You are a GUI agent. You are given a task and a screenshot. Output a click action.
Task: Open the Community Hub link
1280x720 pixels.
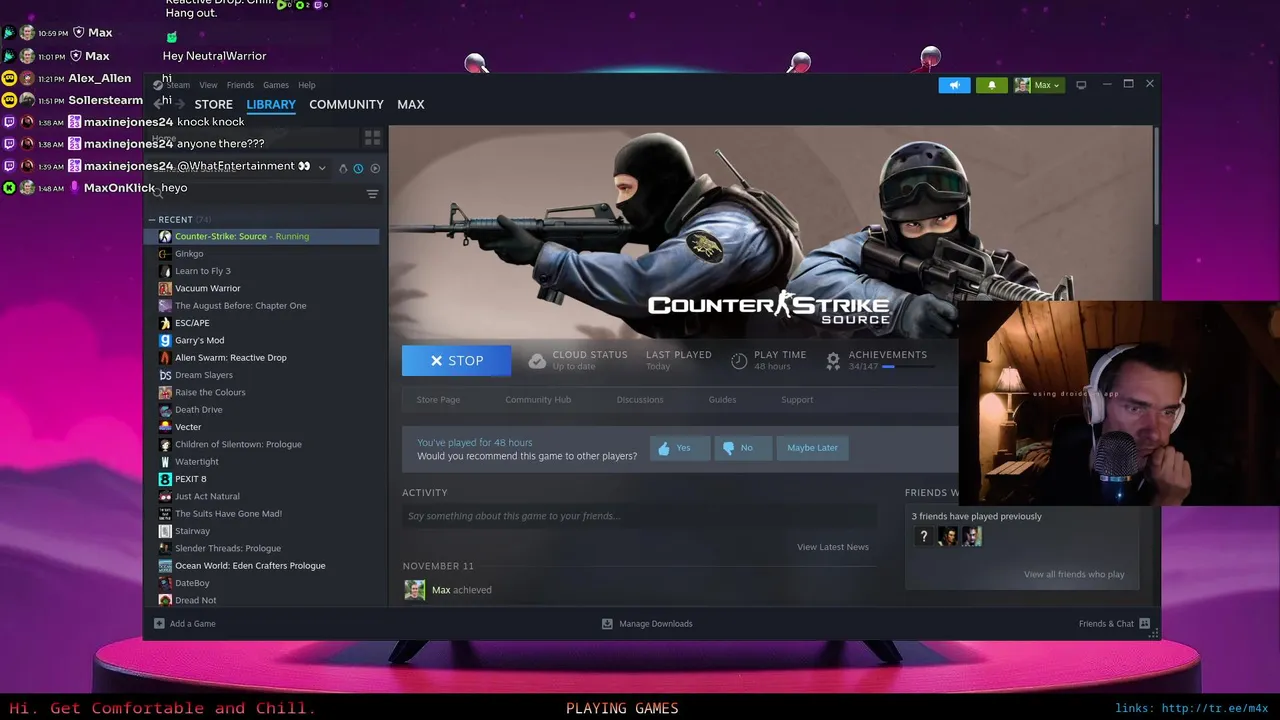[x=538, y=400]
